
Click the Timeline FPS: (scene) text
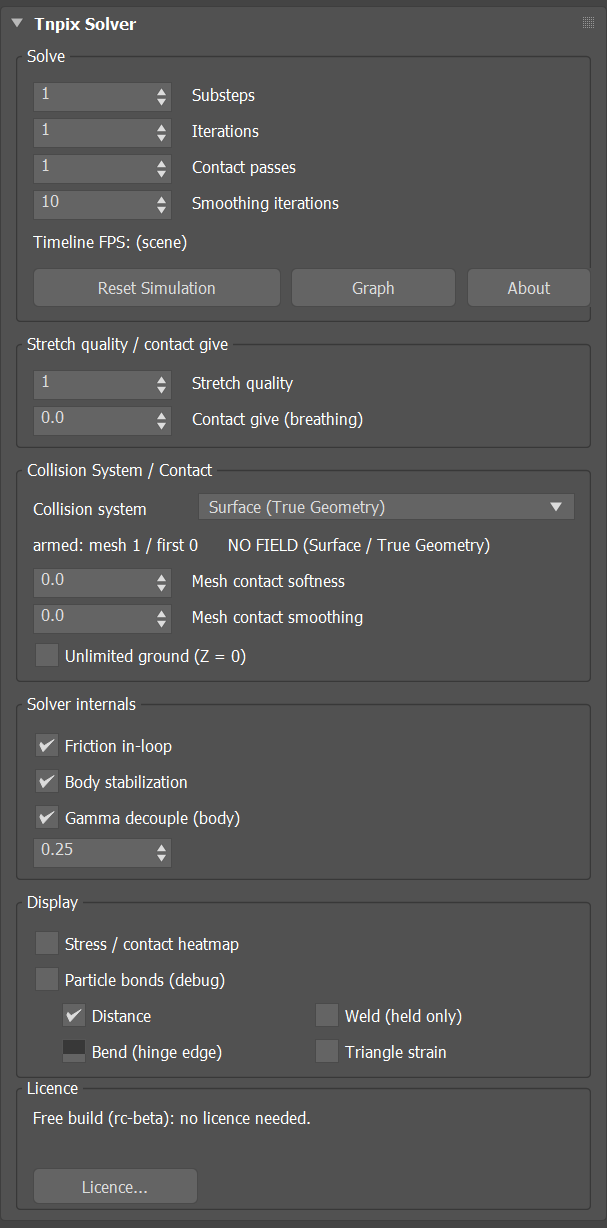coord(110,242)
